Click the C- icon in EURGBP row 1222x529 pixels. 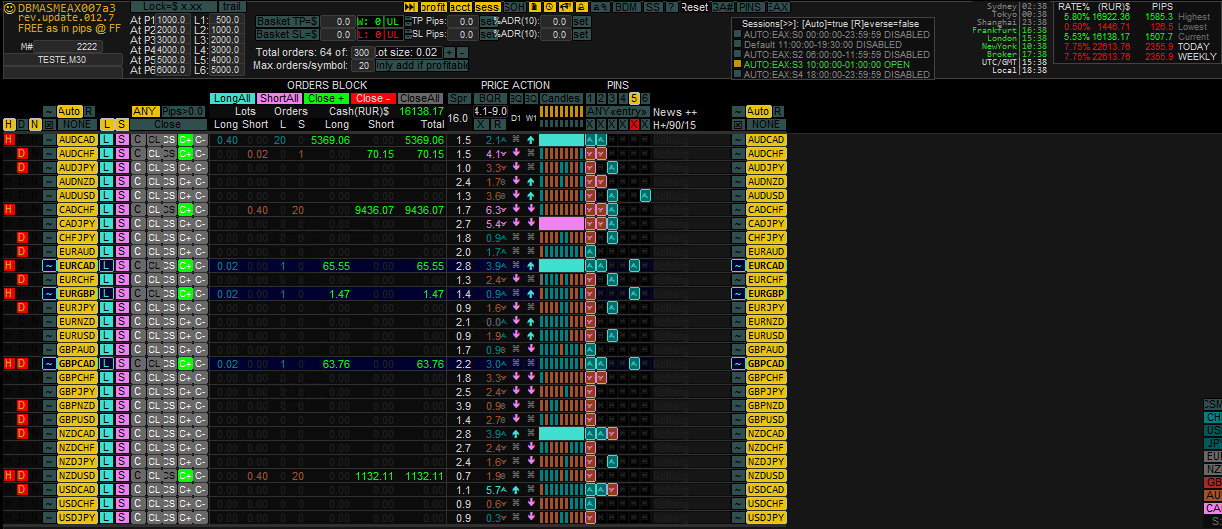tap(200, 294)
